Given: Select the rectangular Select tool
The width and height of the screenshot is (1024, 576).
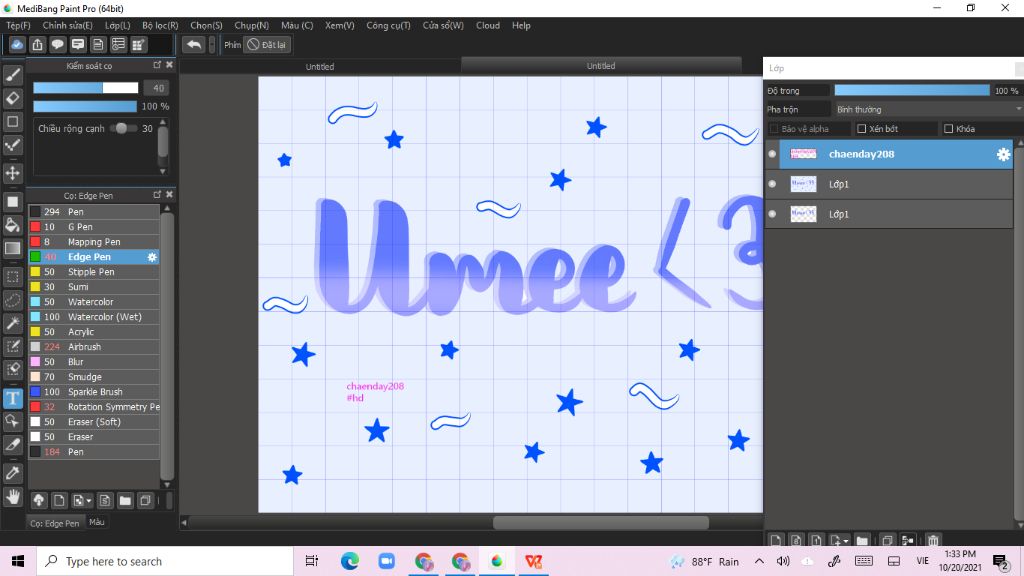Looking at the screenshot, I should 12,276.
